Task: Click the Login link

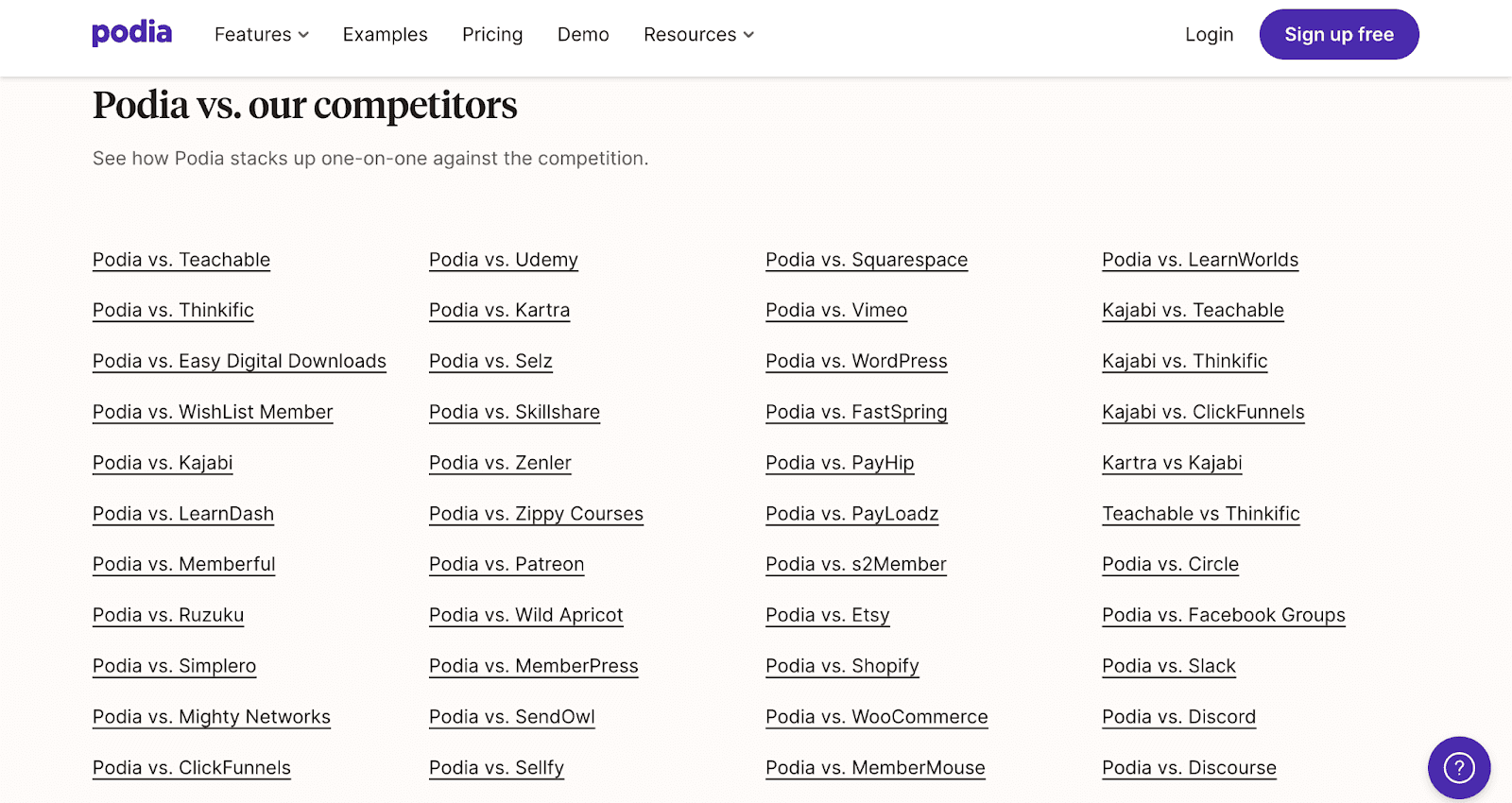Action: (1209, 35)
